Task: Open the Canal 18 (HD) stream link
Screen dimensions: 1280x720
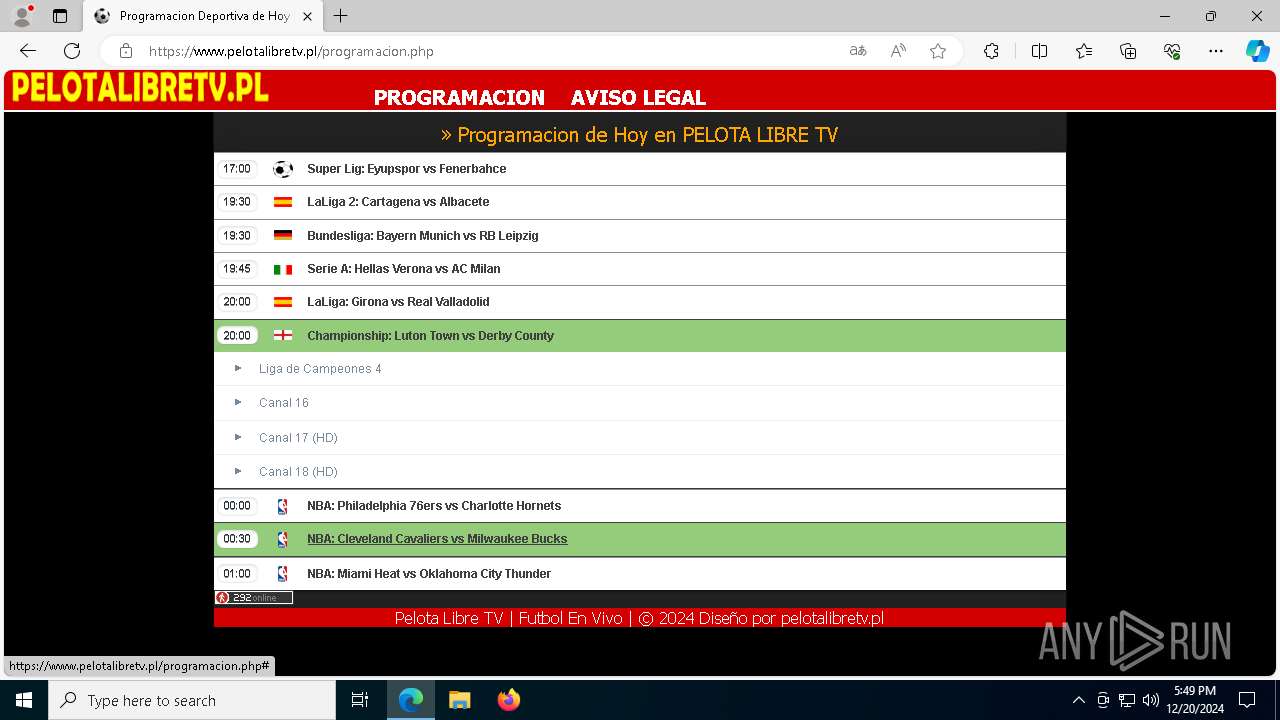Action: tap(298, 472)
